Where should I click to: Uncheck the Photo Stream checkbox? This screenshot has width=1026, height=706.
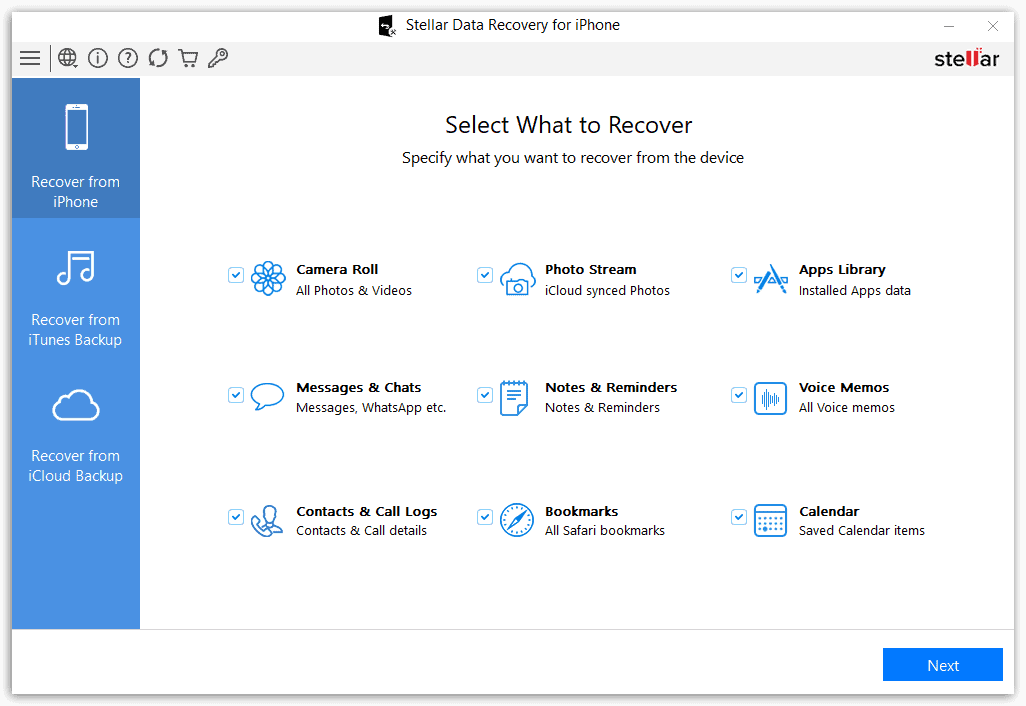(x=485, y=275)
